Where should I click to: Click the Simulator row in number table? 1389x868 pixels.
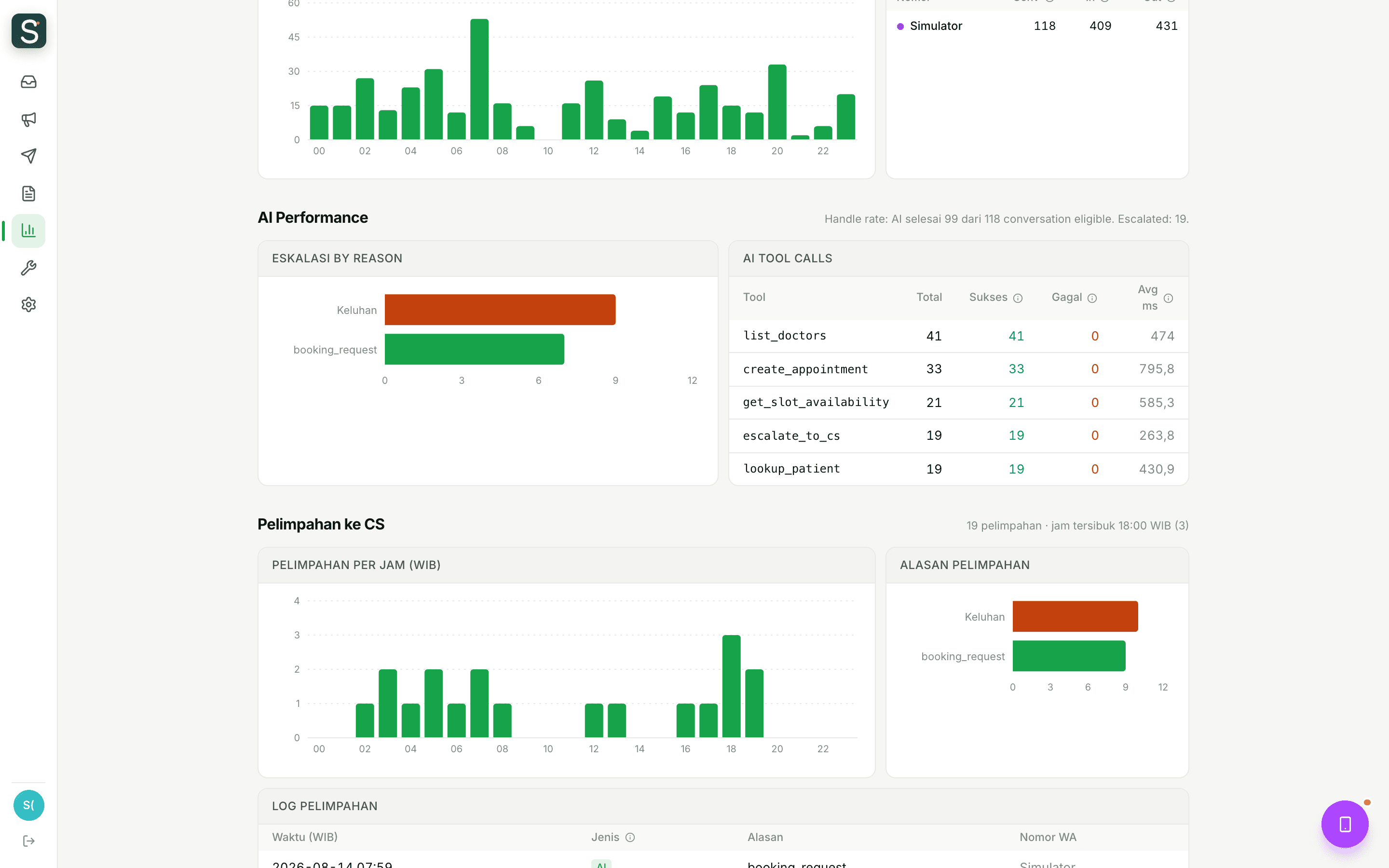pyautogui.click(x=1036, y=26)
